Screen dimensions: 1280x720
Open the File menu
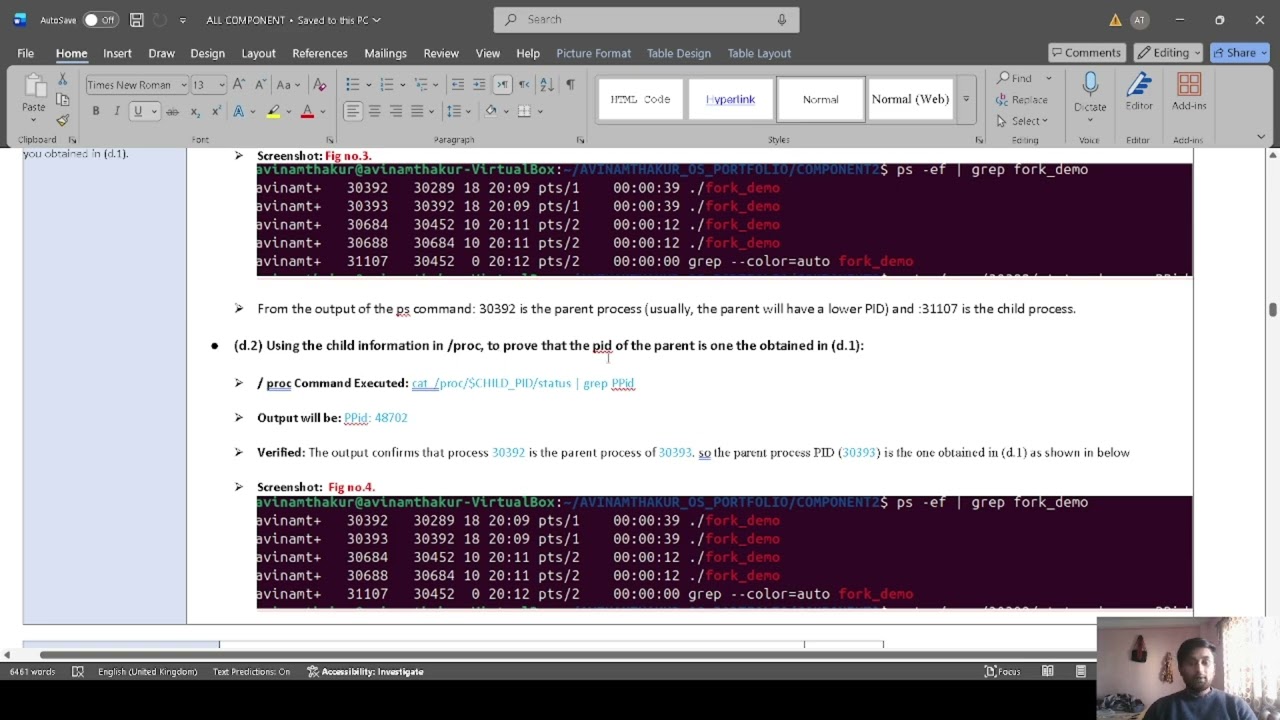pyautogui.click(x=25, y=53)
